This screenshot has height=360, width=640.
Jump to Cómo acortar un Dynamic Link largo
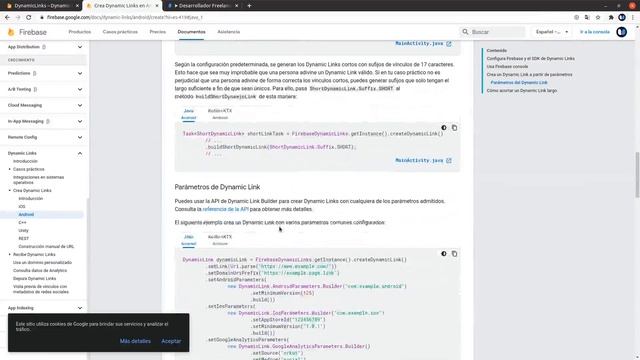tap(522, 91)
